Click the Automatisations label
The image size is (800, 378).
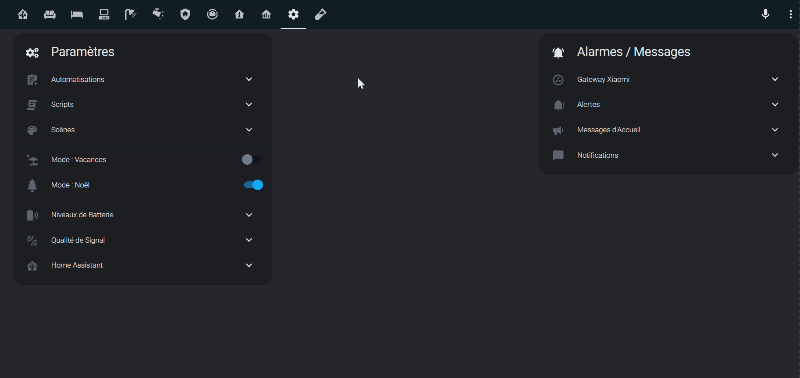[78, 80]
